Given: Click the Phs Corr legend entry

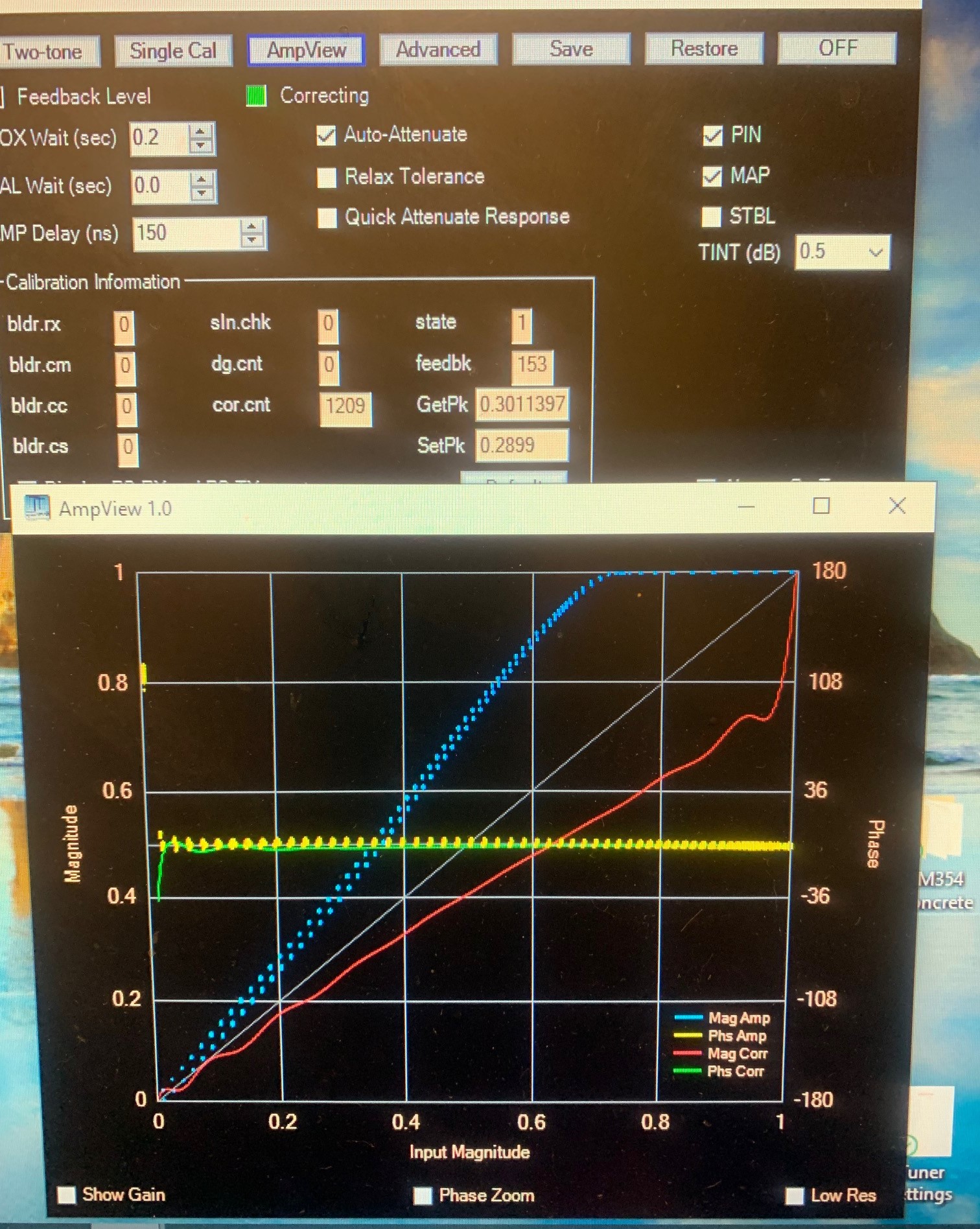Looking at the screenshot, I should pyautogui.click(x=719, y=1071).
